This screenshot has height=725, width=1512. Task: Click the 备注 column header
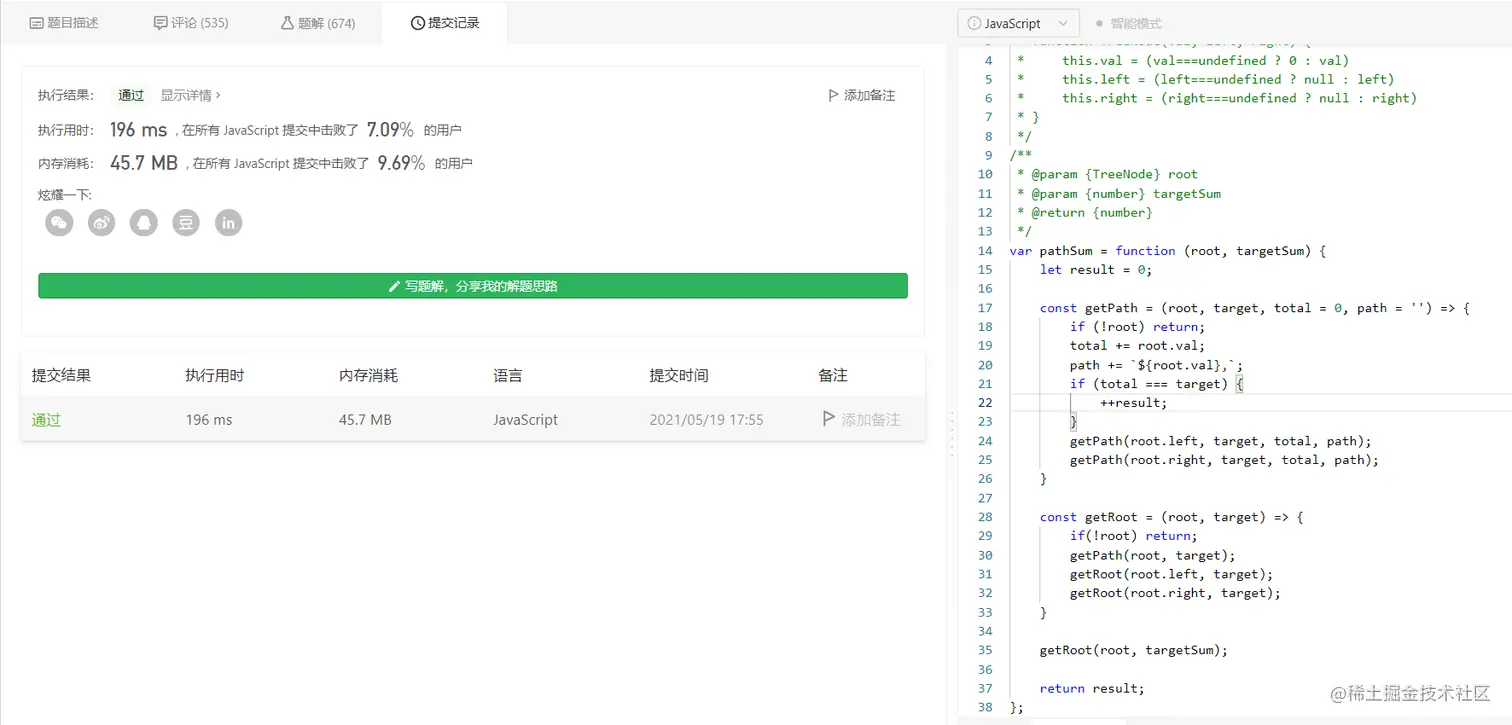[833, 375]
